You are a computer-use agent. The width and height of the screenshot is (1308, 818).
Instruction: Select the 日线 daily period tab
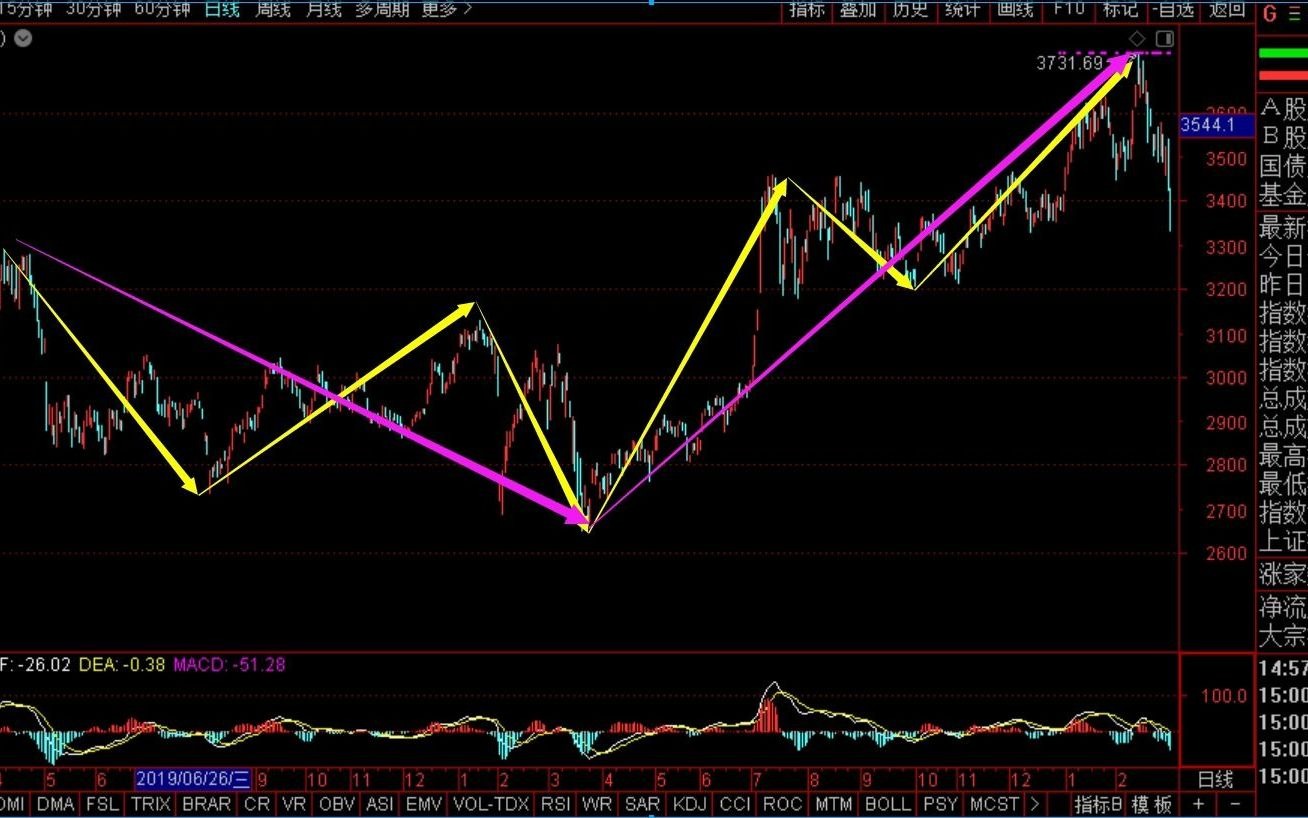[222, 9]
